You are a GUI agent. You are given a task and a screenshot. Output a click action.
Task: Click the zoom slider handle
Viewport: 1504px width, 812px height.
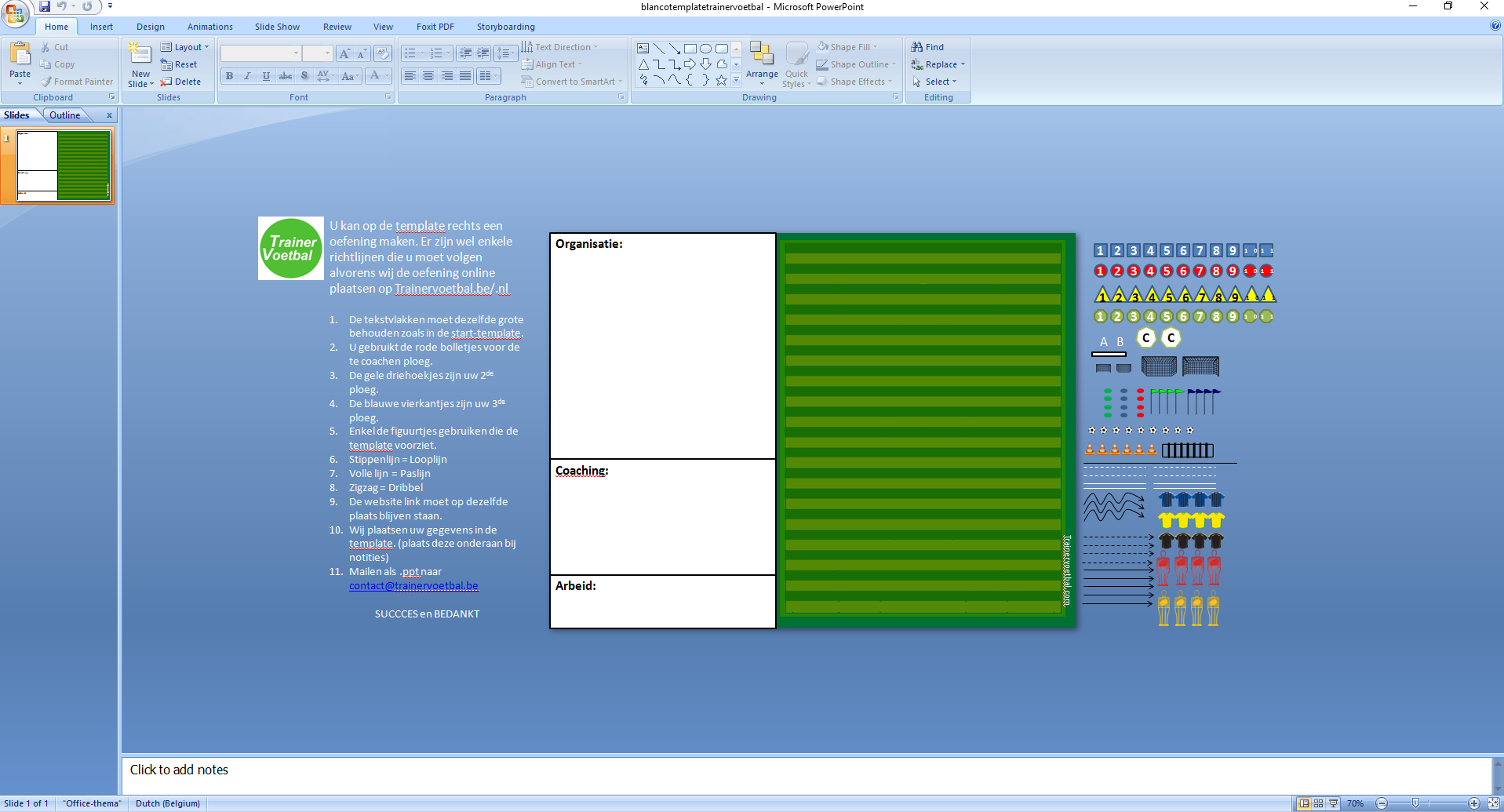(x=1415, y=803)
